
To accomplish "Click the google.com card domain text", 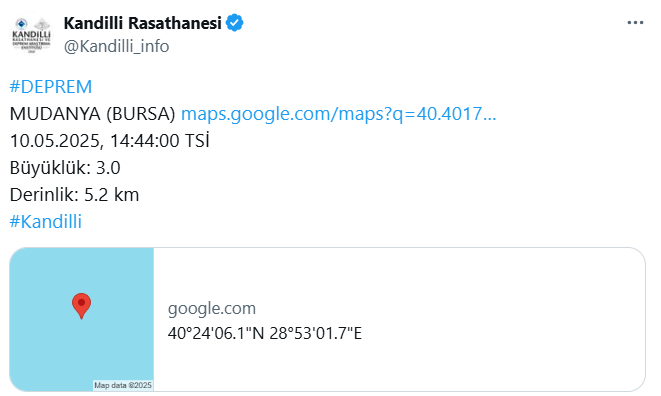I will point(212,308).
